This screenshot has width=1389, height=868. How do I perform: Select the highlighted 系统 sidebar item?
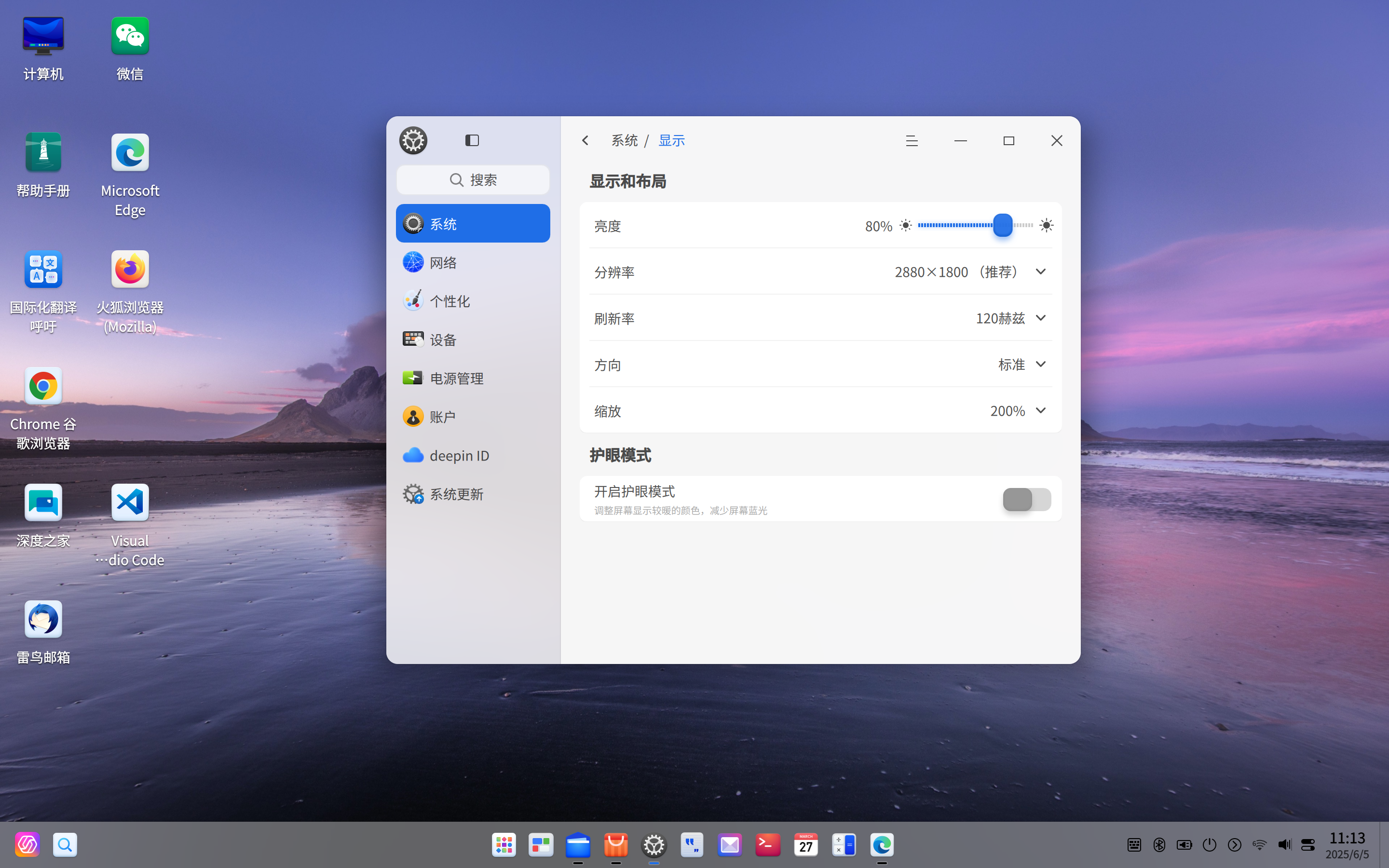473,223
